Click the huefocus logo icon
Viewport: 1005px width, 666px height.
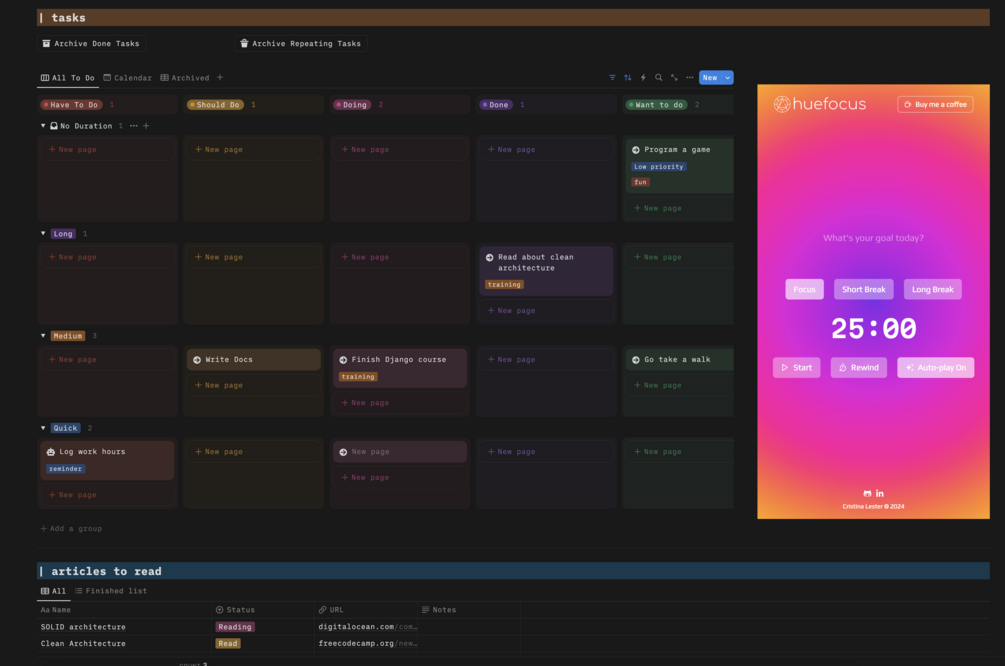pyautogui.click(x=781, y=104)
